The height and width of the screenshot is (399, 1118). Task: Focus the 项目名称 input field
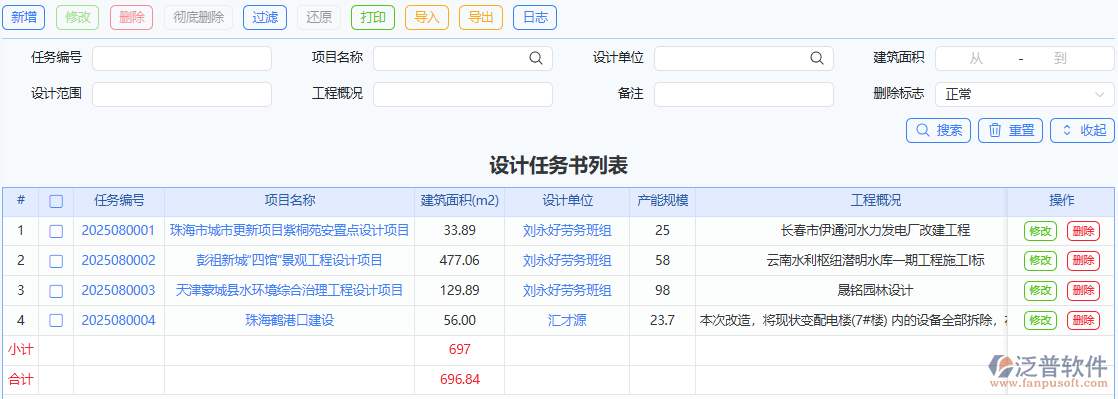(463, 58)
